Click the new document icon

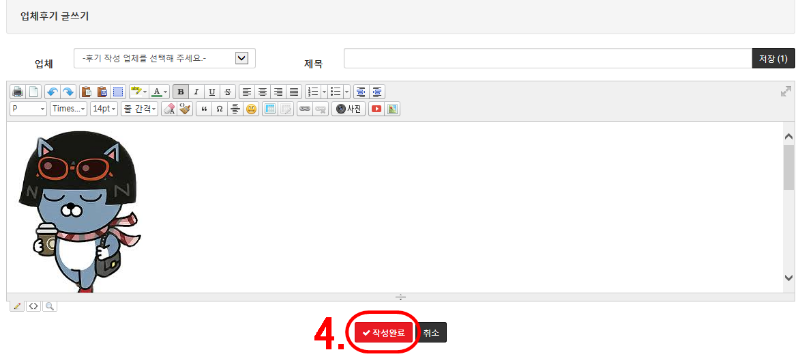click(34, 92)
